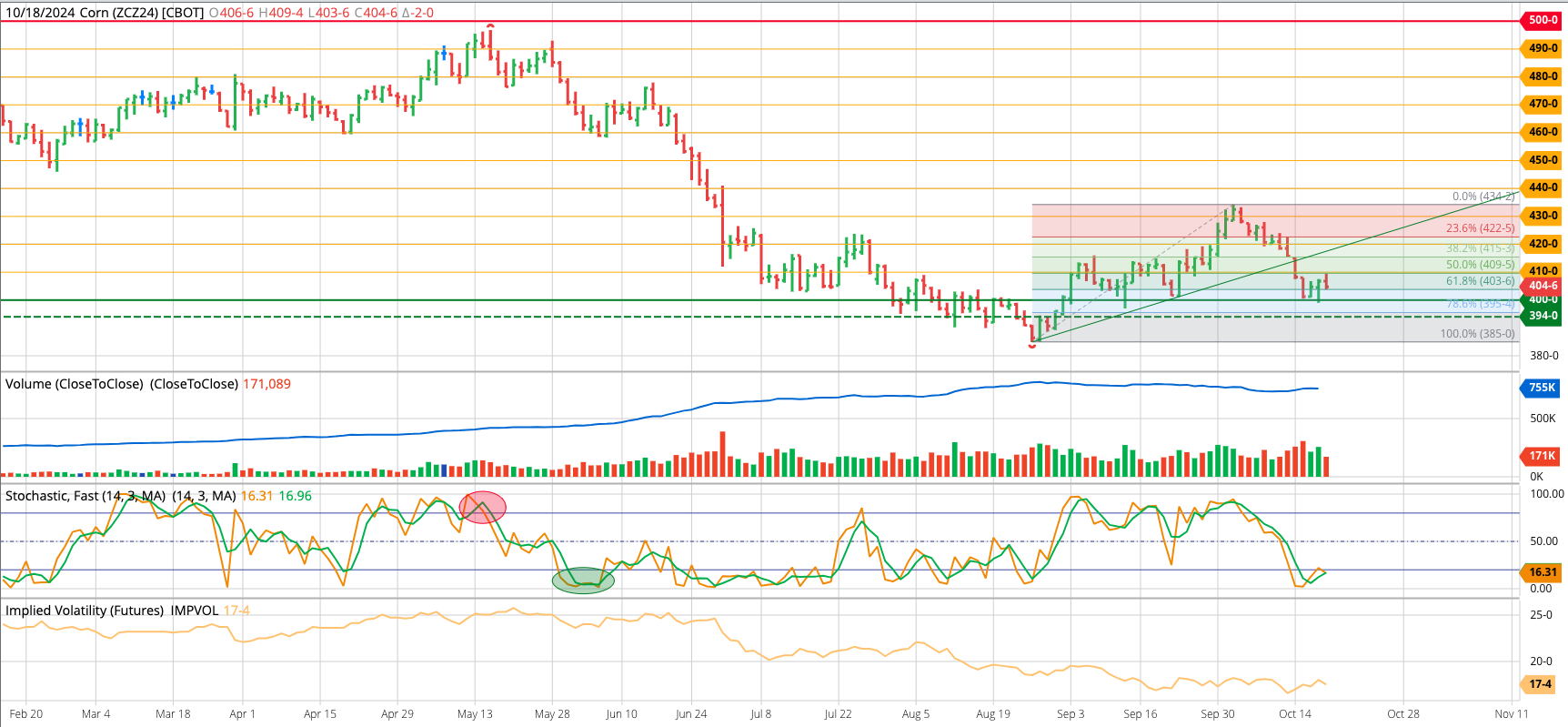
Task: Click the 23.6% (422-5) Fibonacci label
Action: coord(1480,228)
